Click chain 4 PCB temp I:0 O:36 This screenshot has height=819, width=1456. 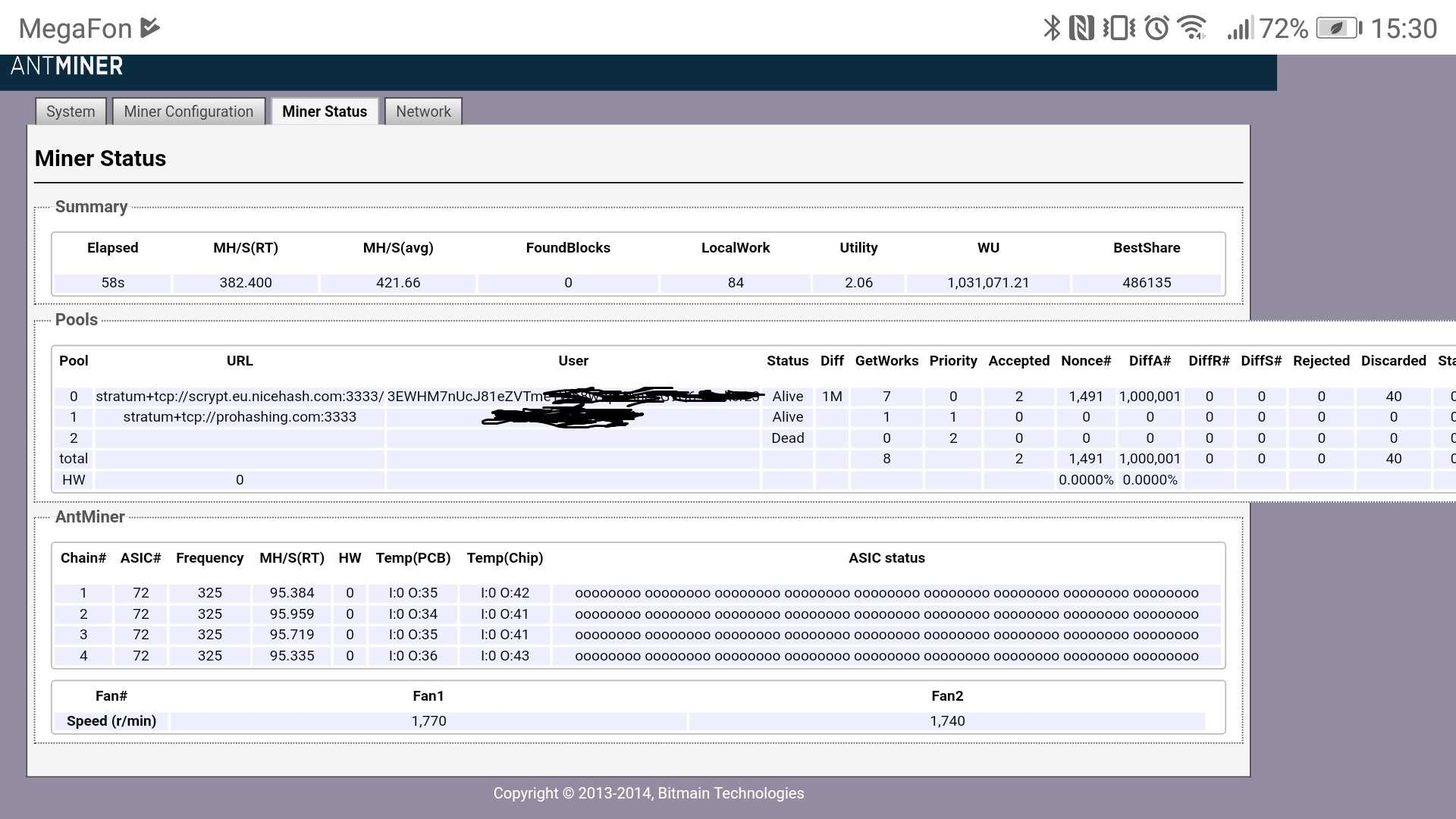(x=413, y=656)
